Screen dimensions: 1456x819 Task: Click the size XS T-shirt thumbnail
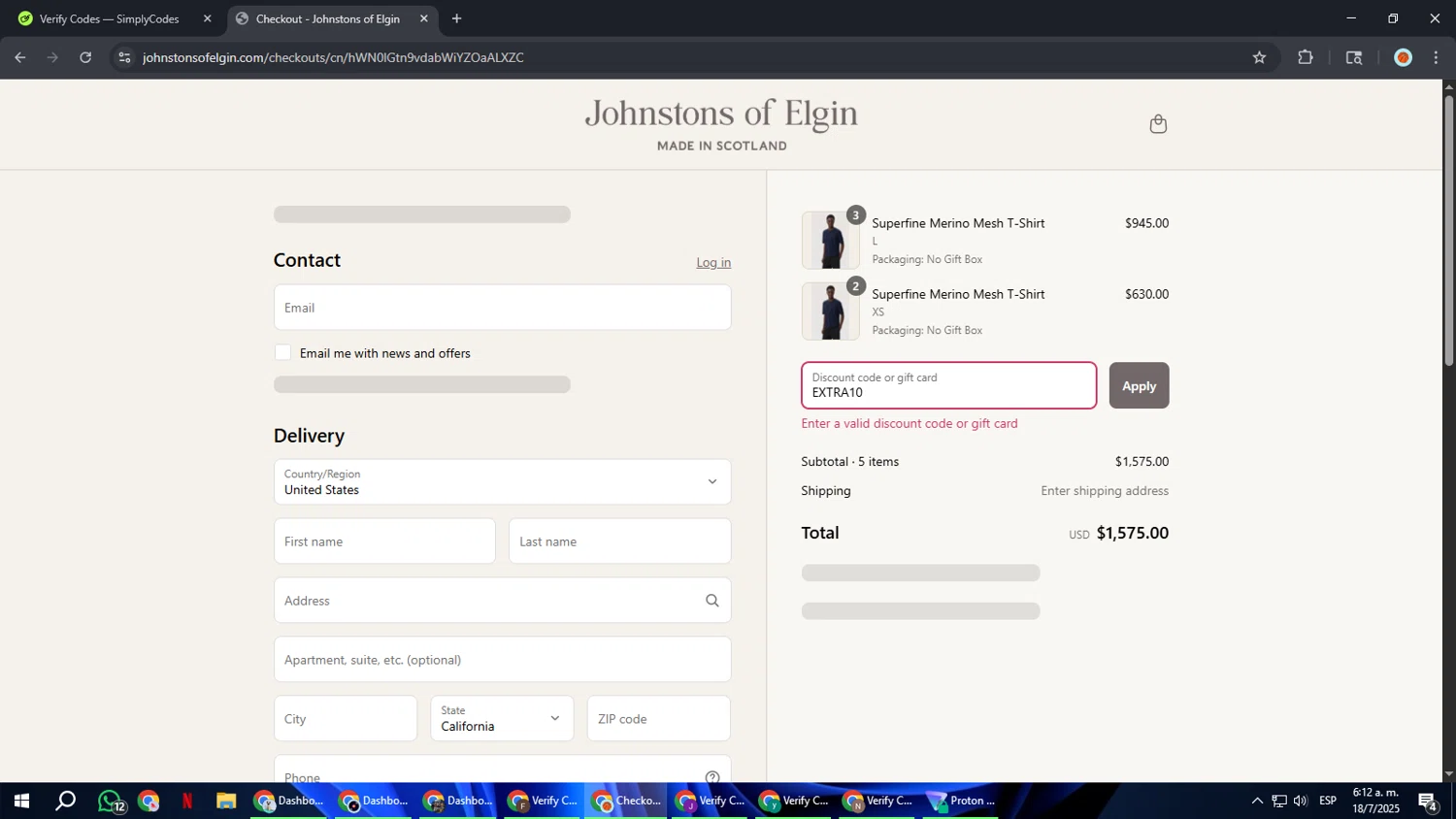(831, 311)
